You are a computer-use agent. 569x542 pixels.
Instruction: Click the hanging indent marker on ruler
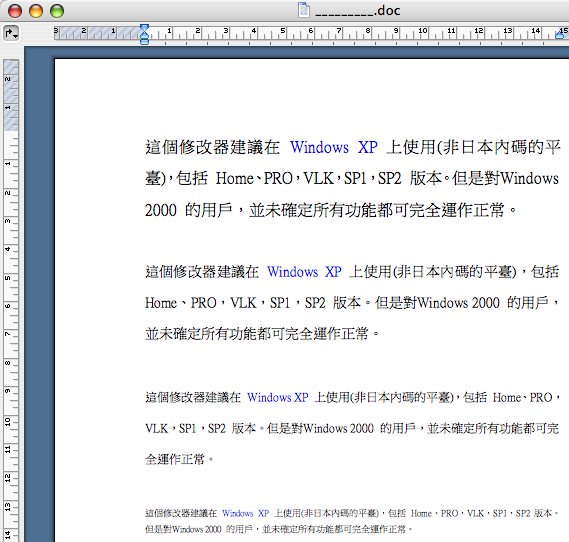(144, 35)
